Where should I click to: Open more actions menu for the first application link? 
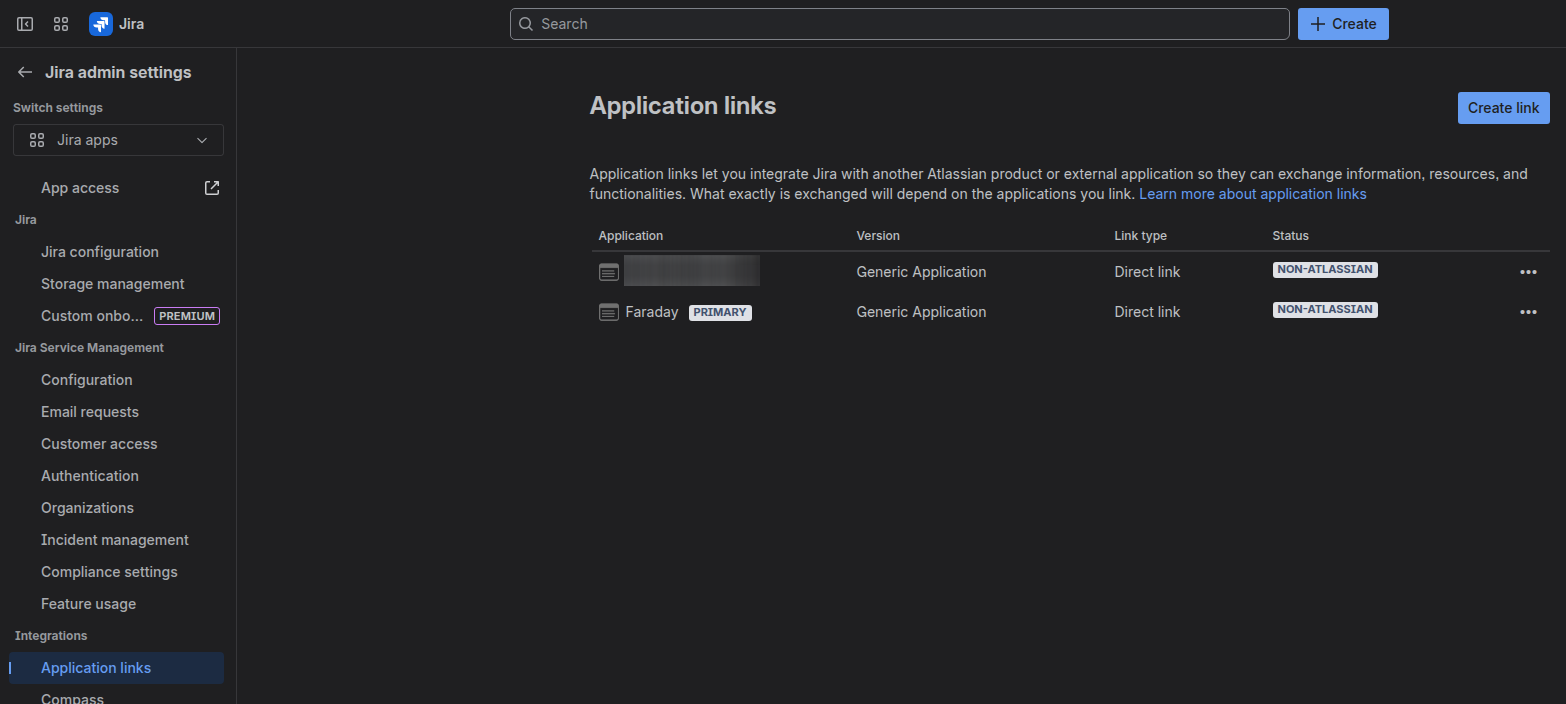pos(1527,272)
